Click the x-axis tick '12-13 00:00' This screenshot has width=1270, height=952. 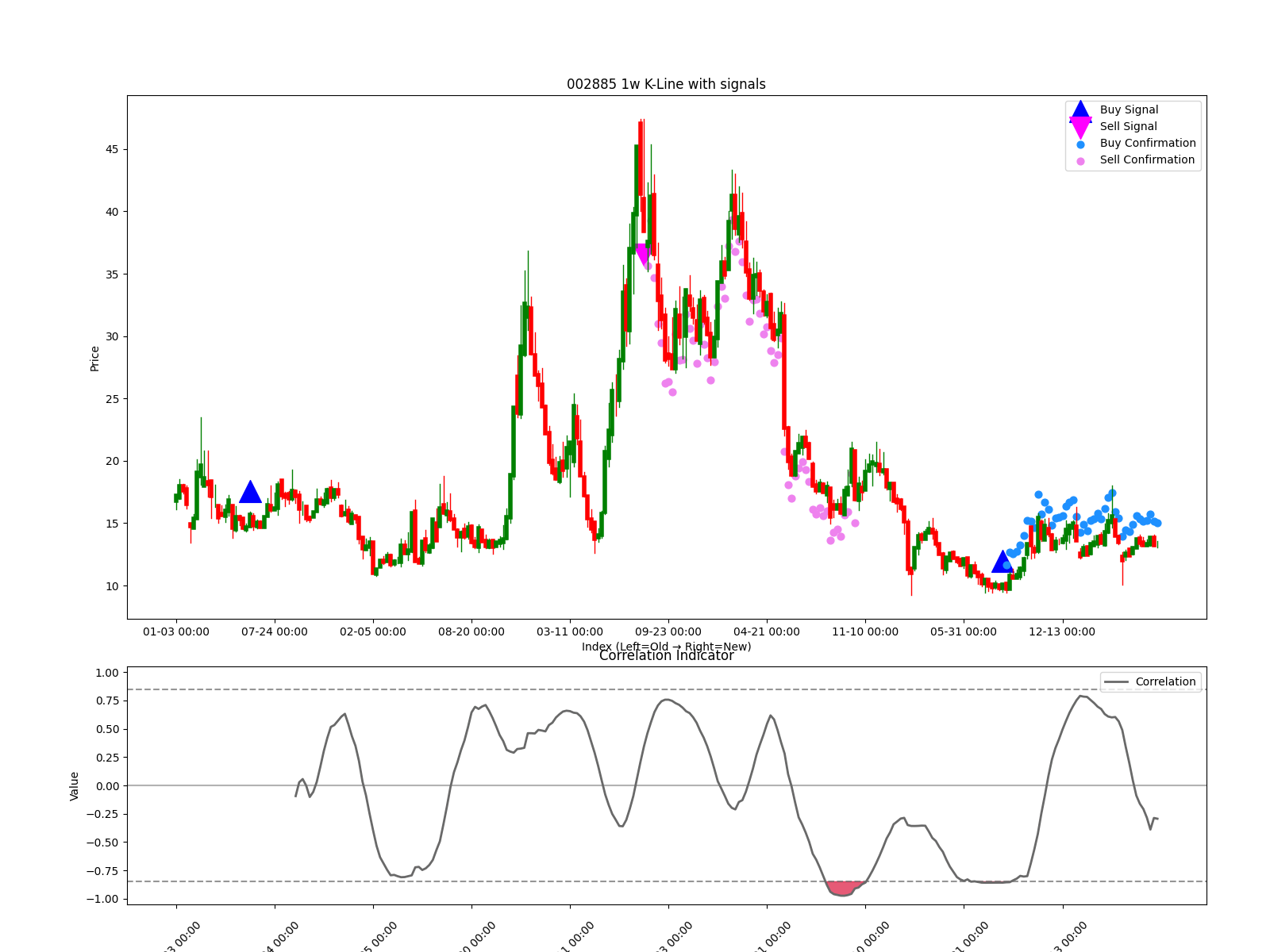click(x=1062, y=631)
